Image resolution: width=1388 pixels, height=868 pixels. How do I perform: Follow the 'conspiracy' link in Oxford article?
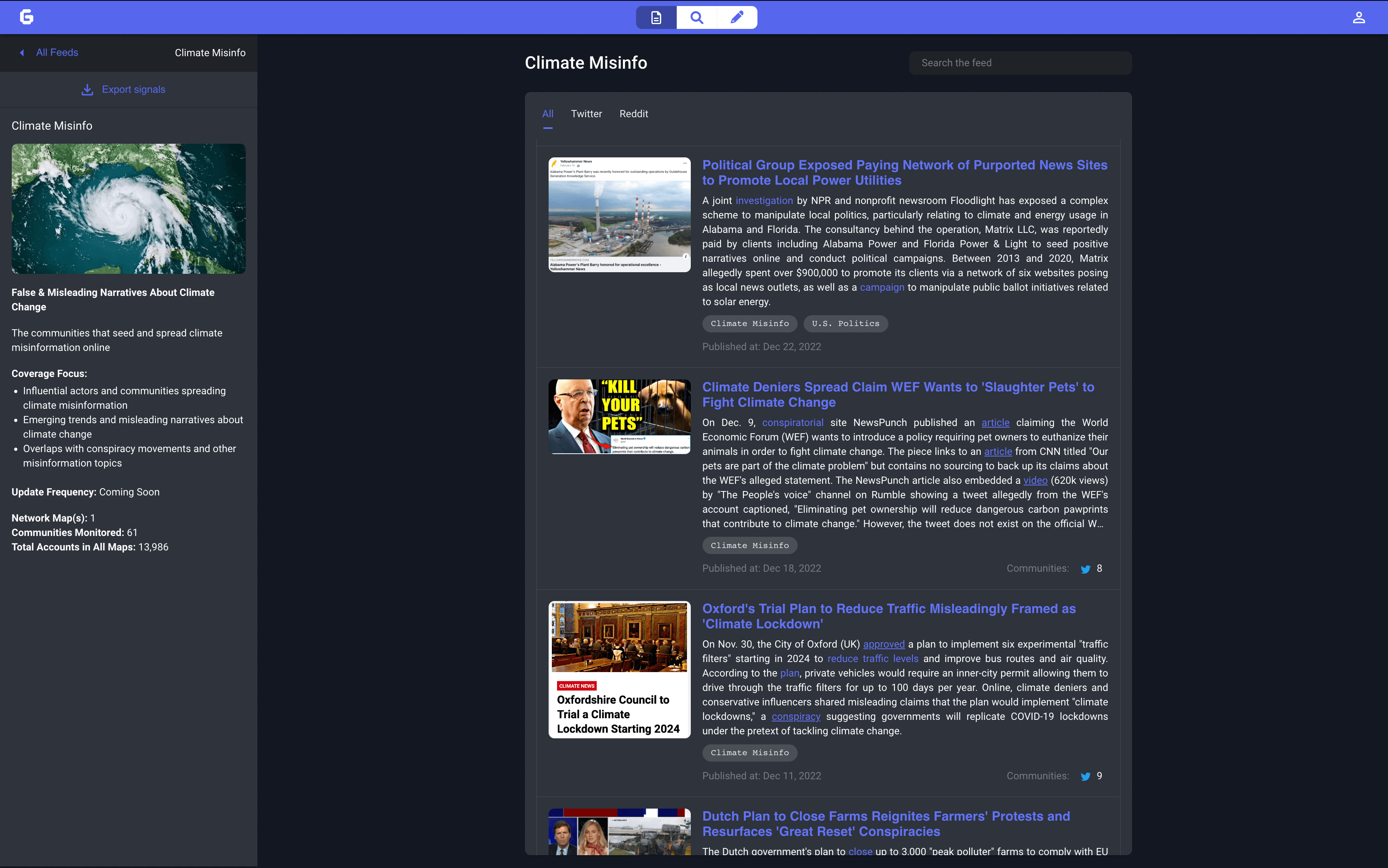coord(795,717)
